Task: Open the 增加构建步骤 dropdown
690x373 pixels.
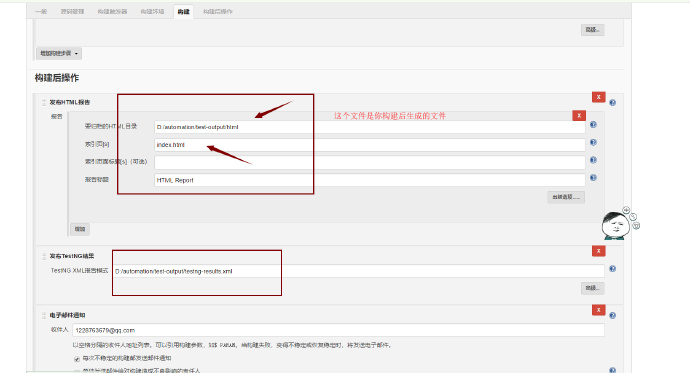Action: click(x=59, y=53)
